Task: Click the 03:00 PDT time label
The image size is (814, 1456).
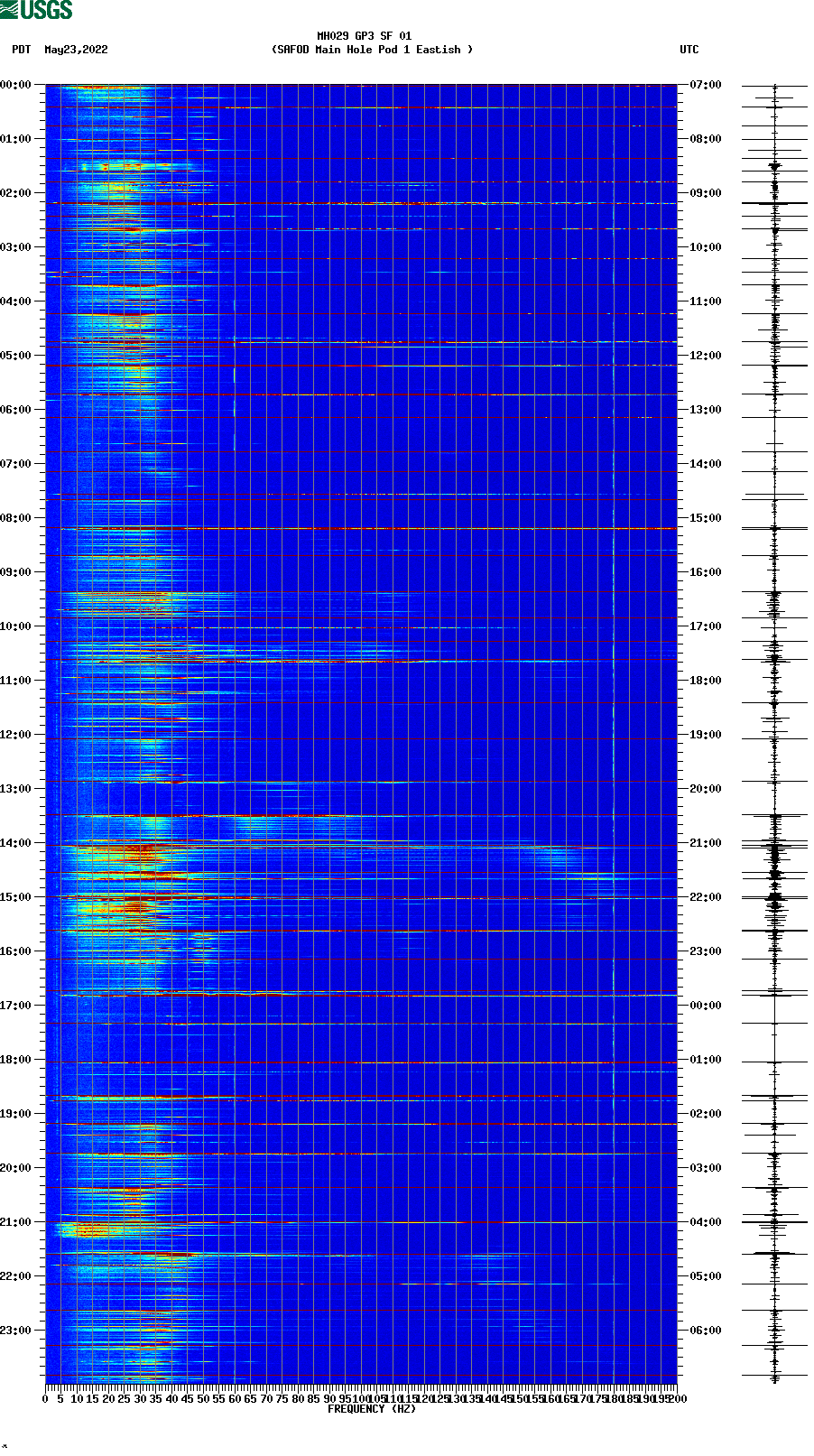Action: [x=15, y=247]
